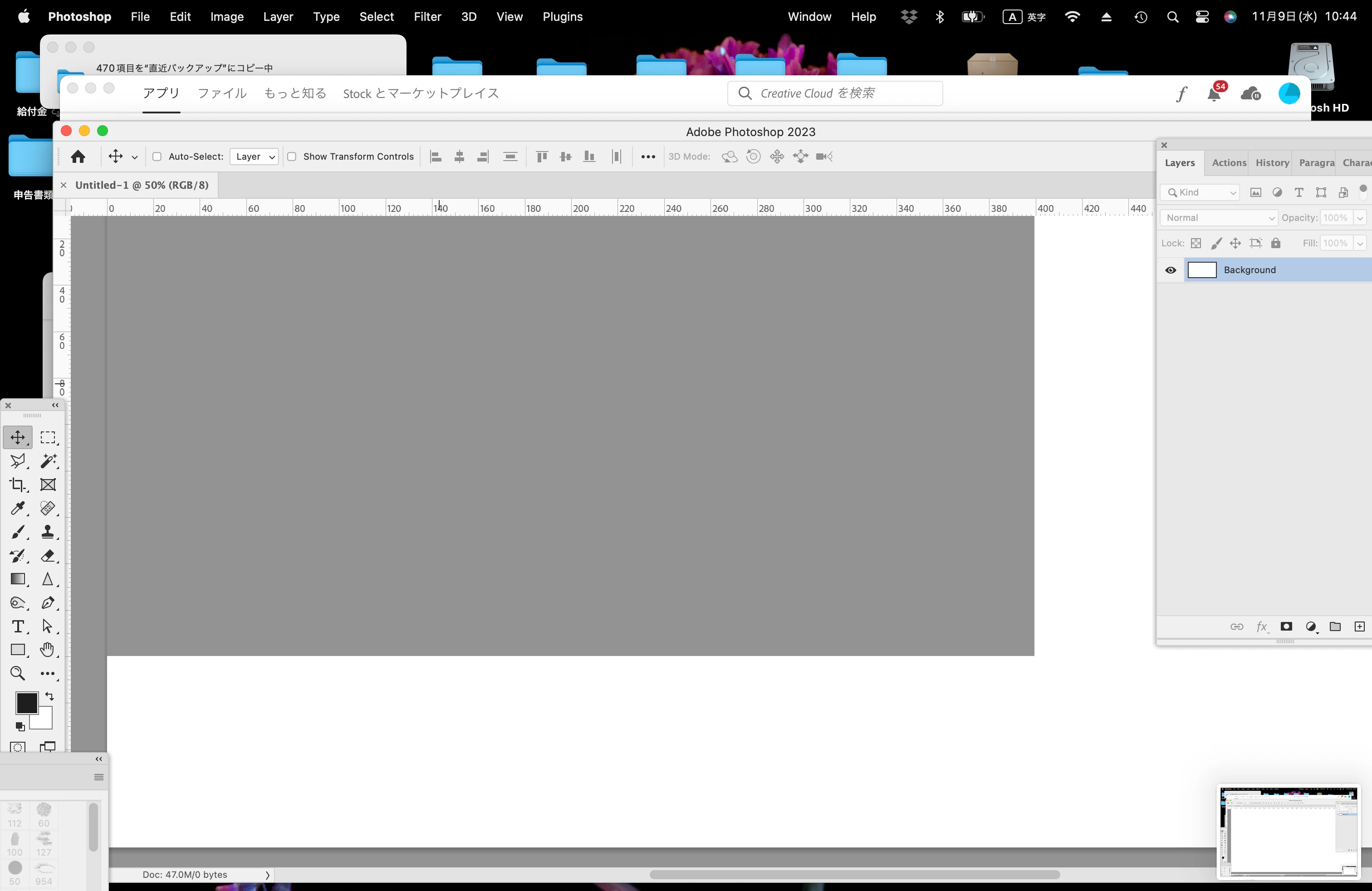Switch to the History tab
1372x891 pixels.
pyautogui.click(x=1272, y=163)
